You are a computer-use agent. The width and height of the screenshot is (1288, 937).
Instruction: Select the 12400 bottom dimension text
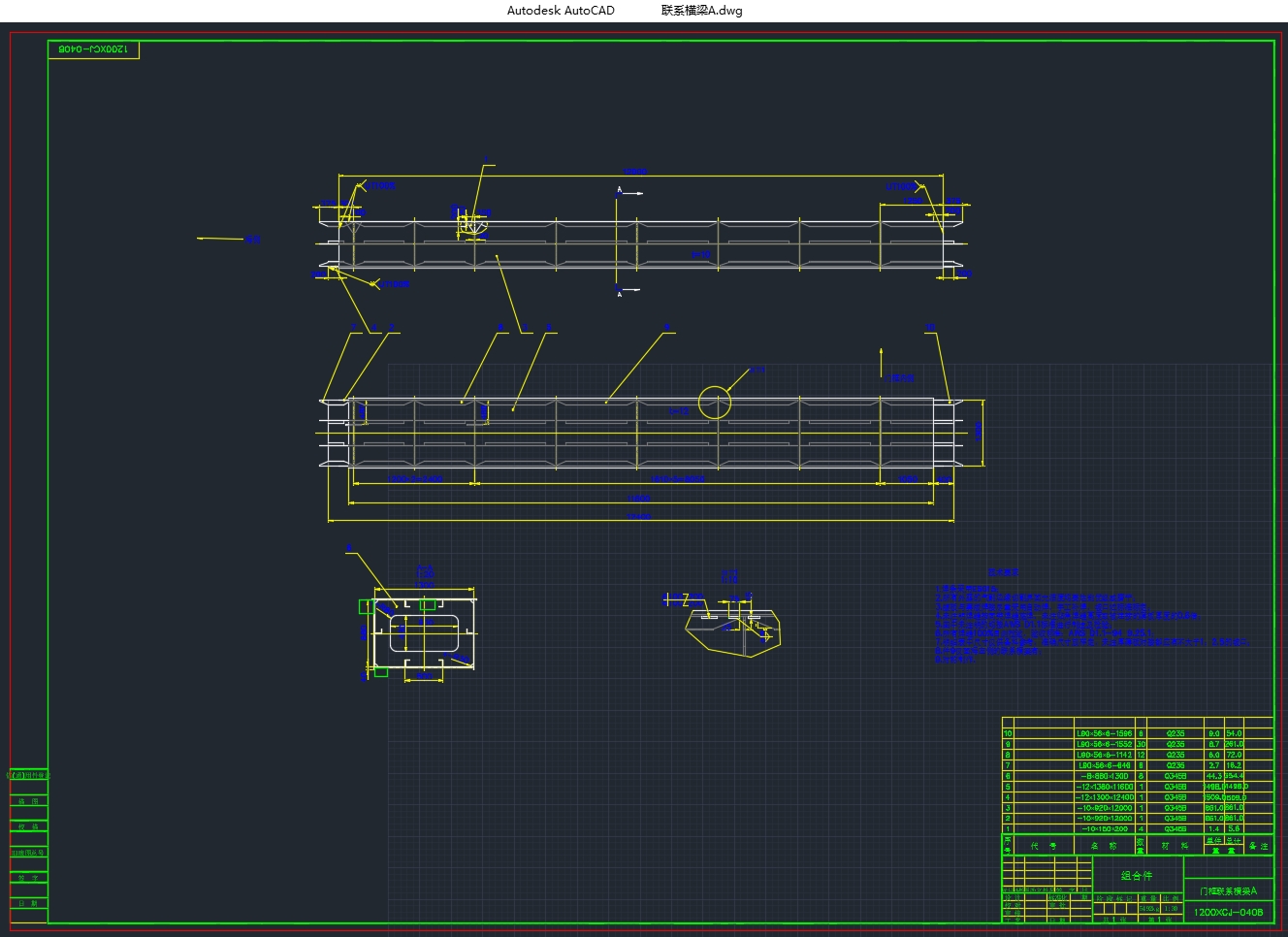tap(638, 517)
